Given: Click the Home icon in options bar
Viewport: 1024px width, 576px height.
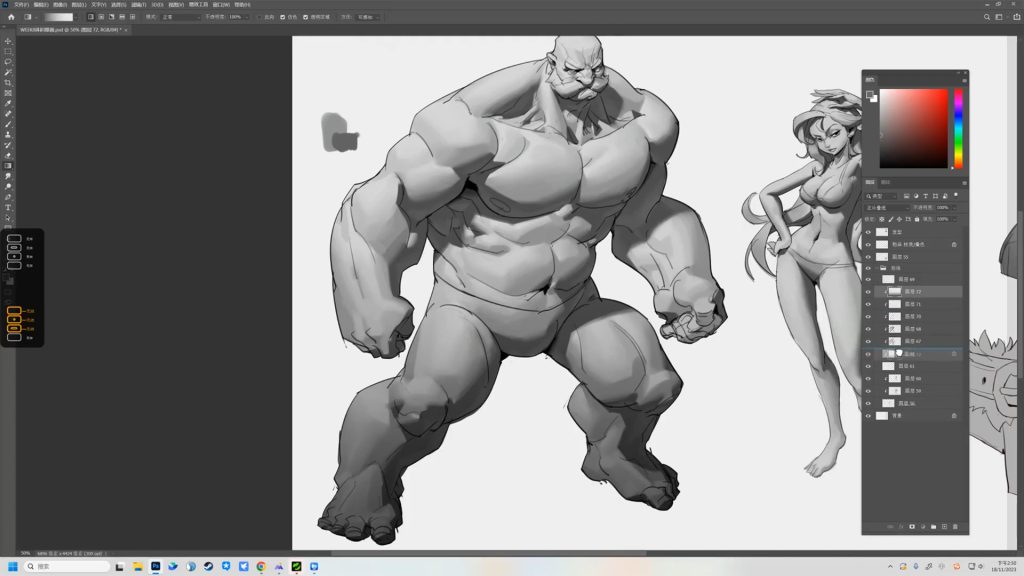Looking at the screenshot, I should point(11,17).
